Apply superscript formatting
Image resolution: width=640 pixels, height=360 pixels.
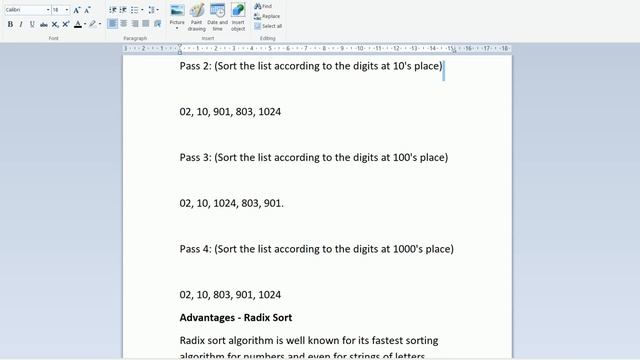[x=66, y=24]
